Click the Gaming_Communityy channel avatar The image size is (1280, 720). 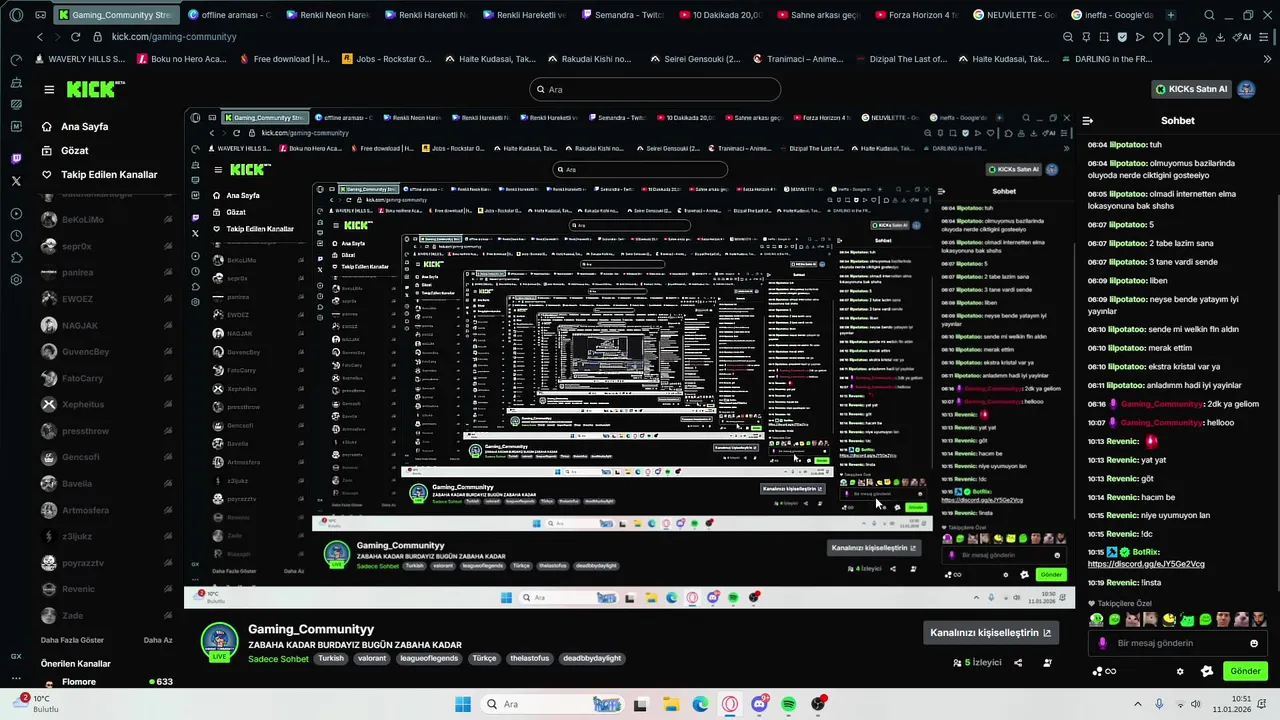tap(219, 642)
